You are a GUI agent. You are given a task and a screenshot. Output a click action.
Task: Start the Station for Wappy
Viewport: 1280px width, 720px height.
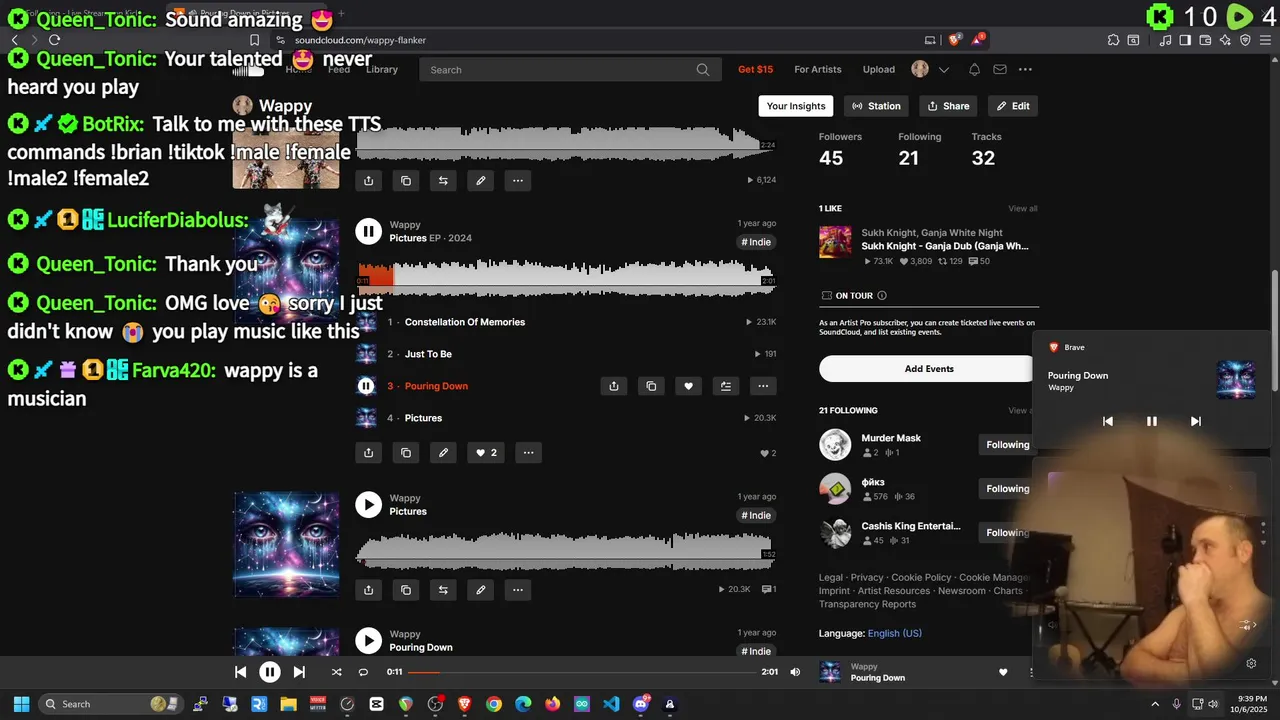876,106
